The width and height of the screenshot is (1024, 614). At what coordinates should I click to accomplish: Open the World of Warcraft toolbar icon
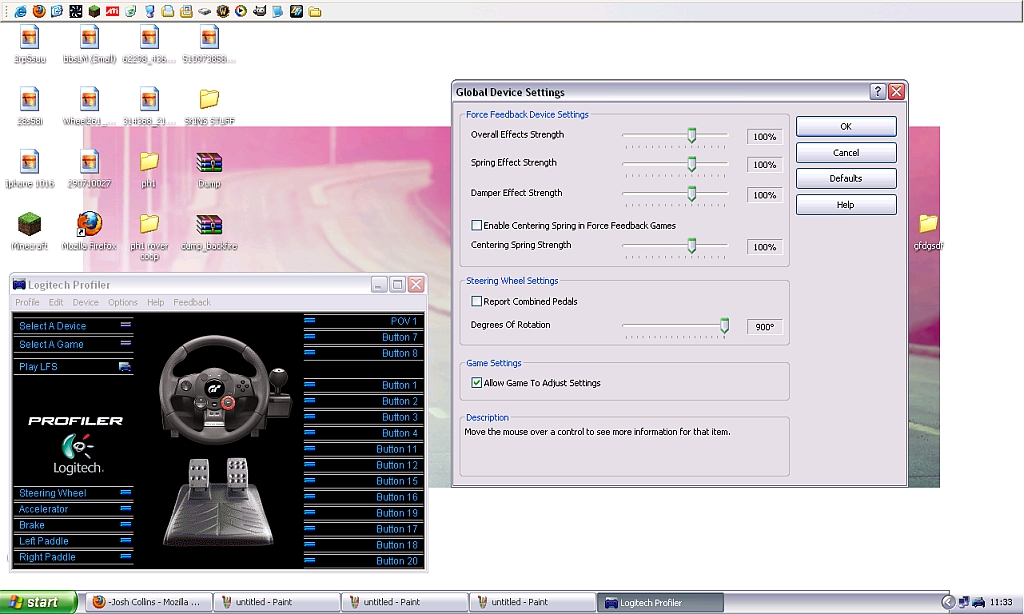tap(223, 11)
